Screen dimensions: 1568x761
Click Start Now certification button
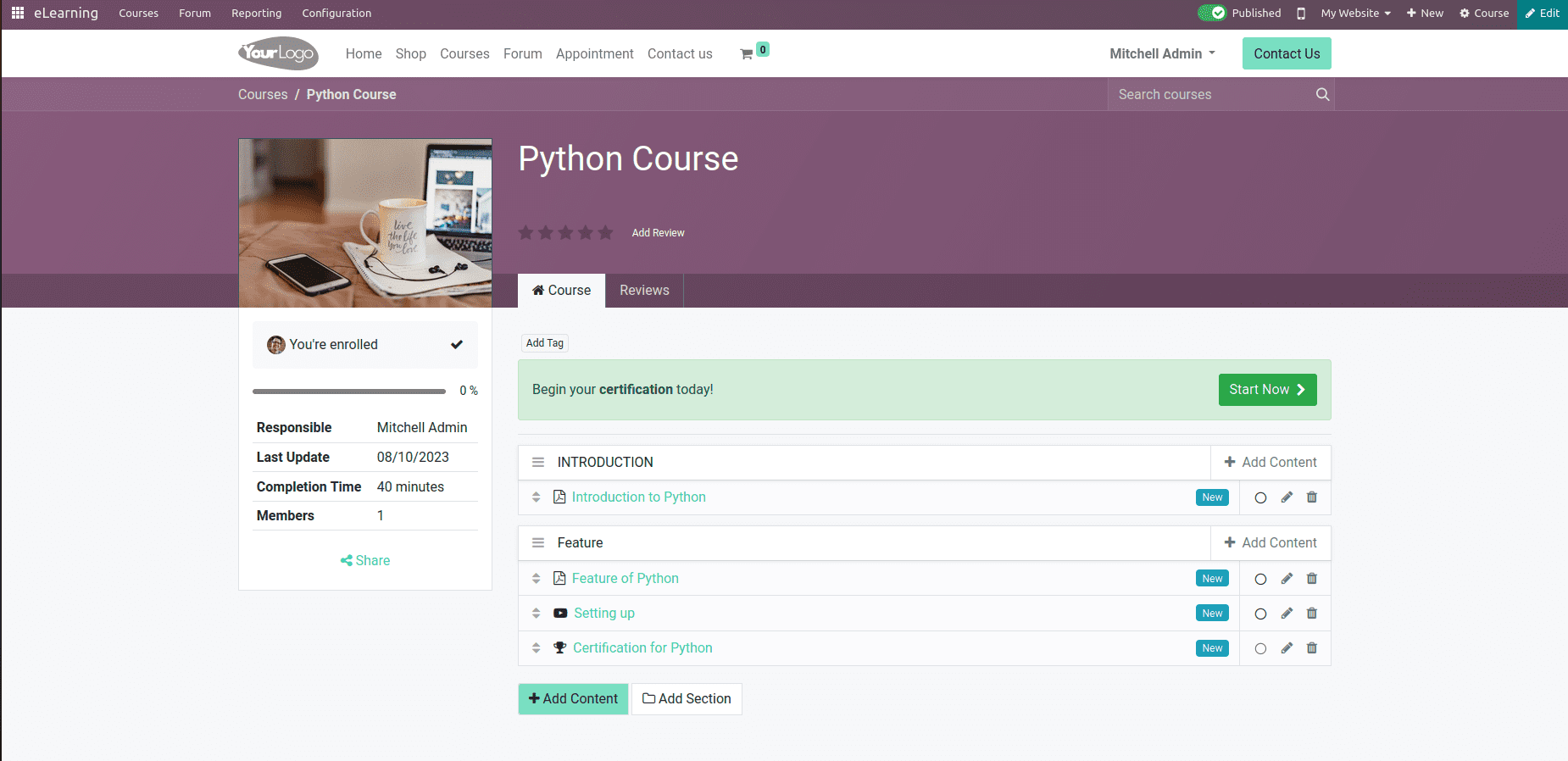pyautogui.click(x=1267, y=390)
